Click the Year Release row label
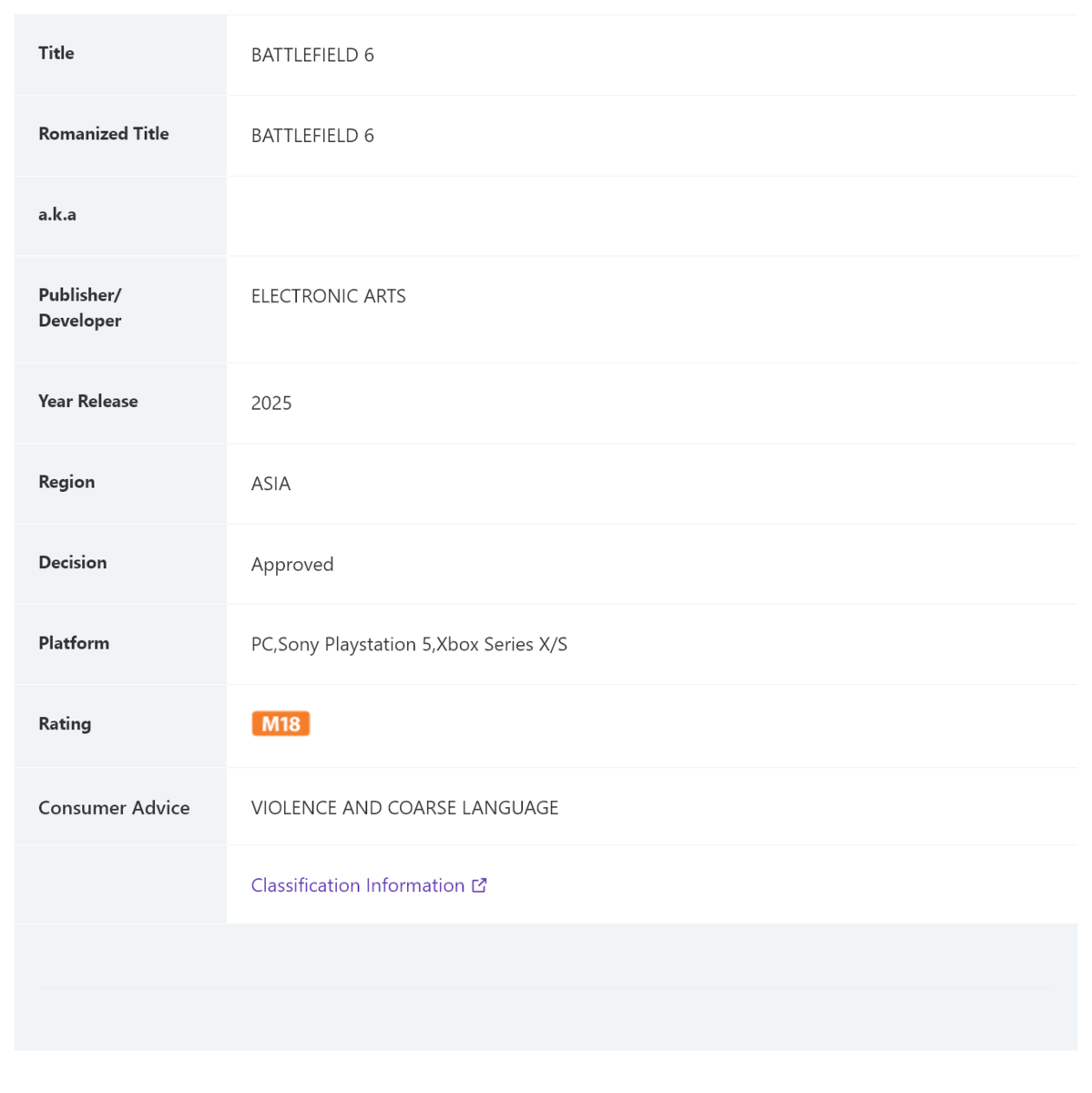Image resolution: width=1092 pixels, height=1093 pixels. [88, 402]
